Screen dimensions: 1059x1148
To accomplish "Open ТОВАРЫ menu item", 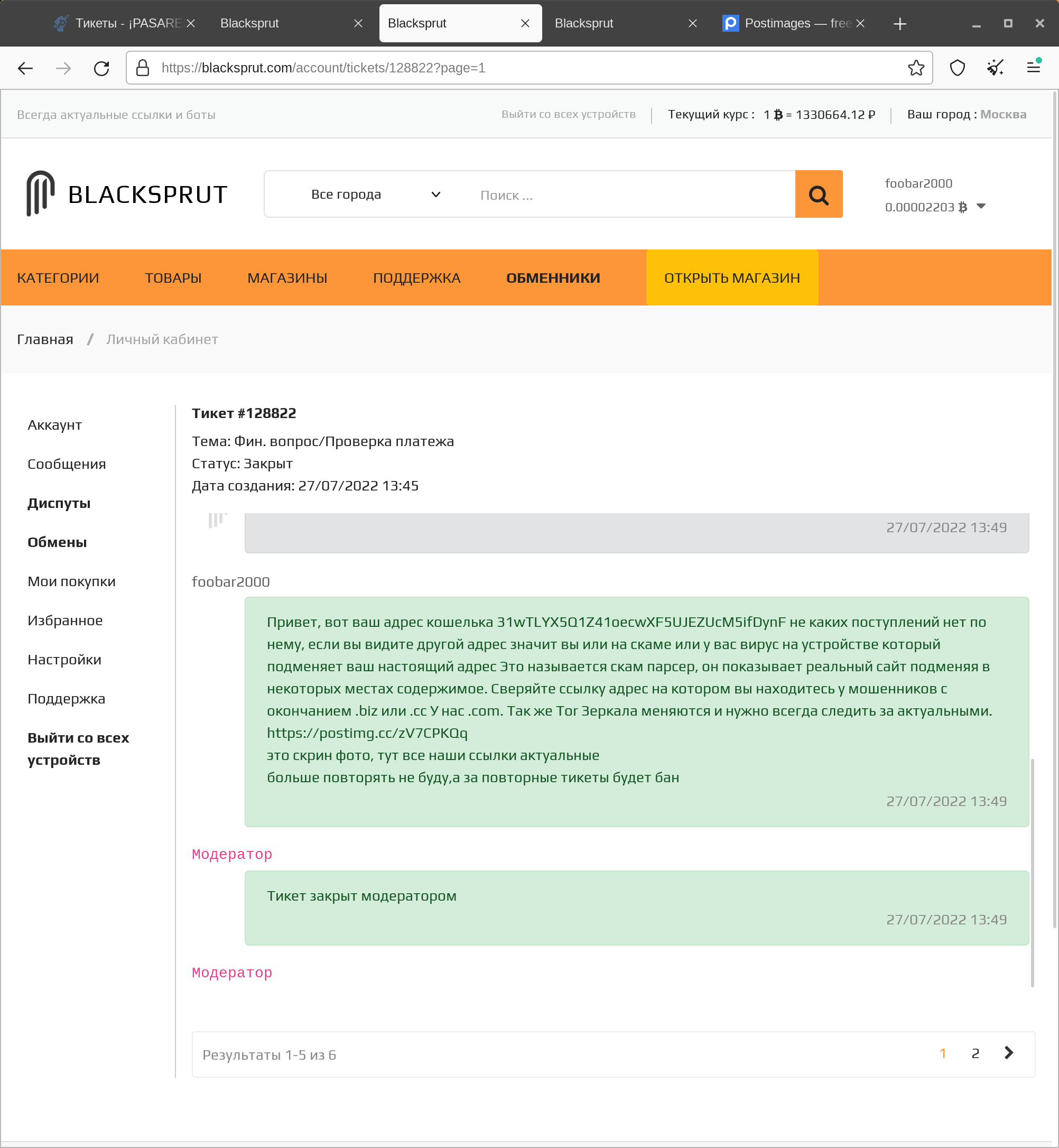I will [x=173, y=278].
